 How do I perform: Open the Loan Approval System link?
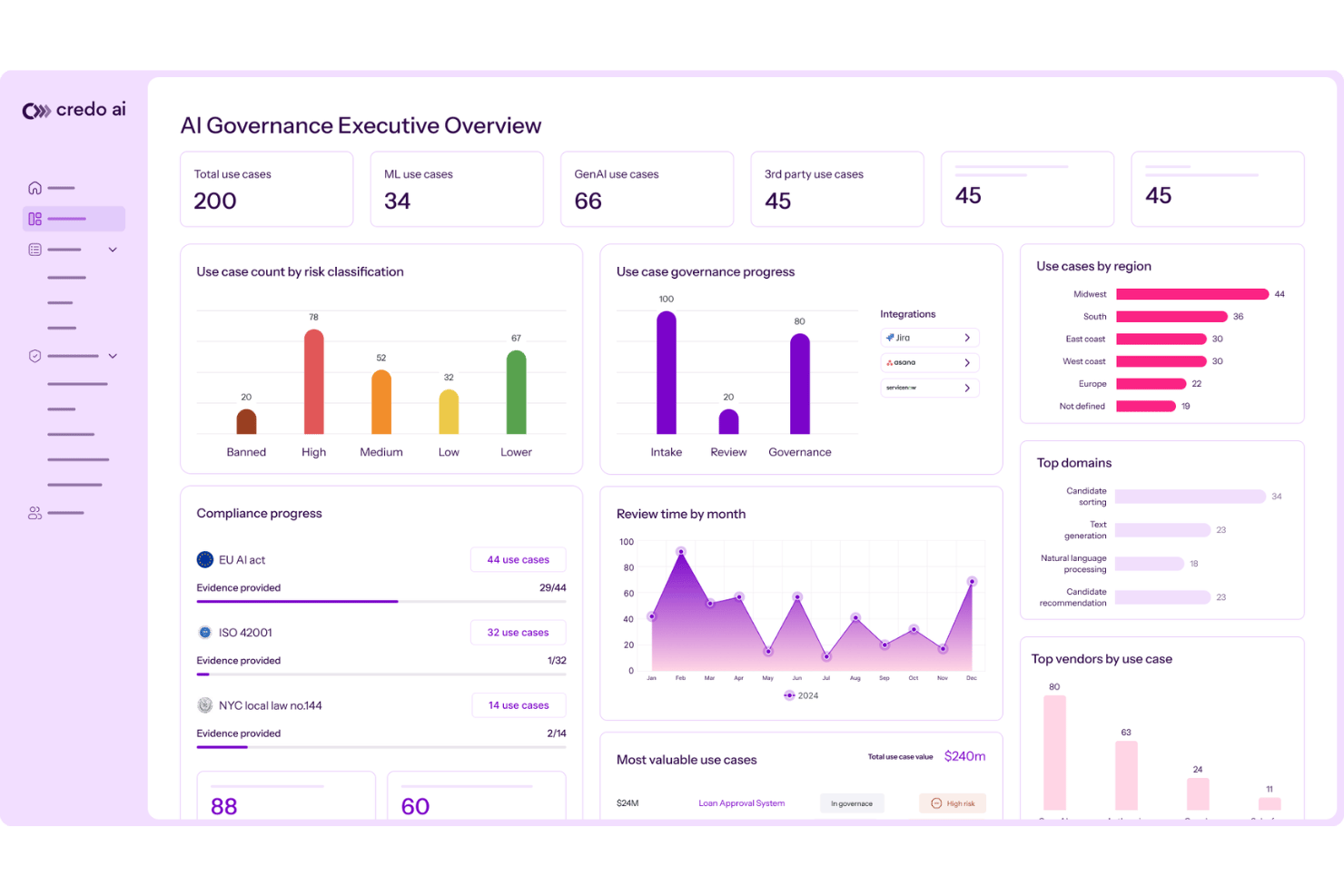(x=741, y=803)
